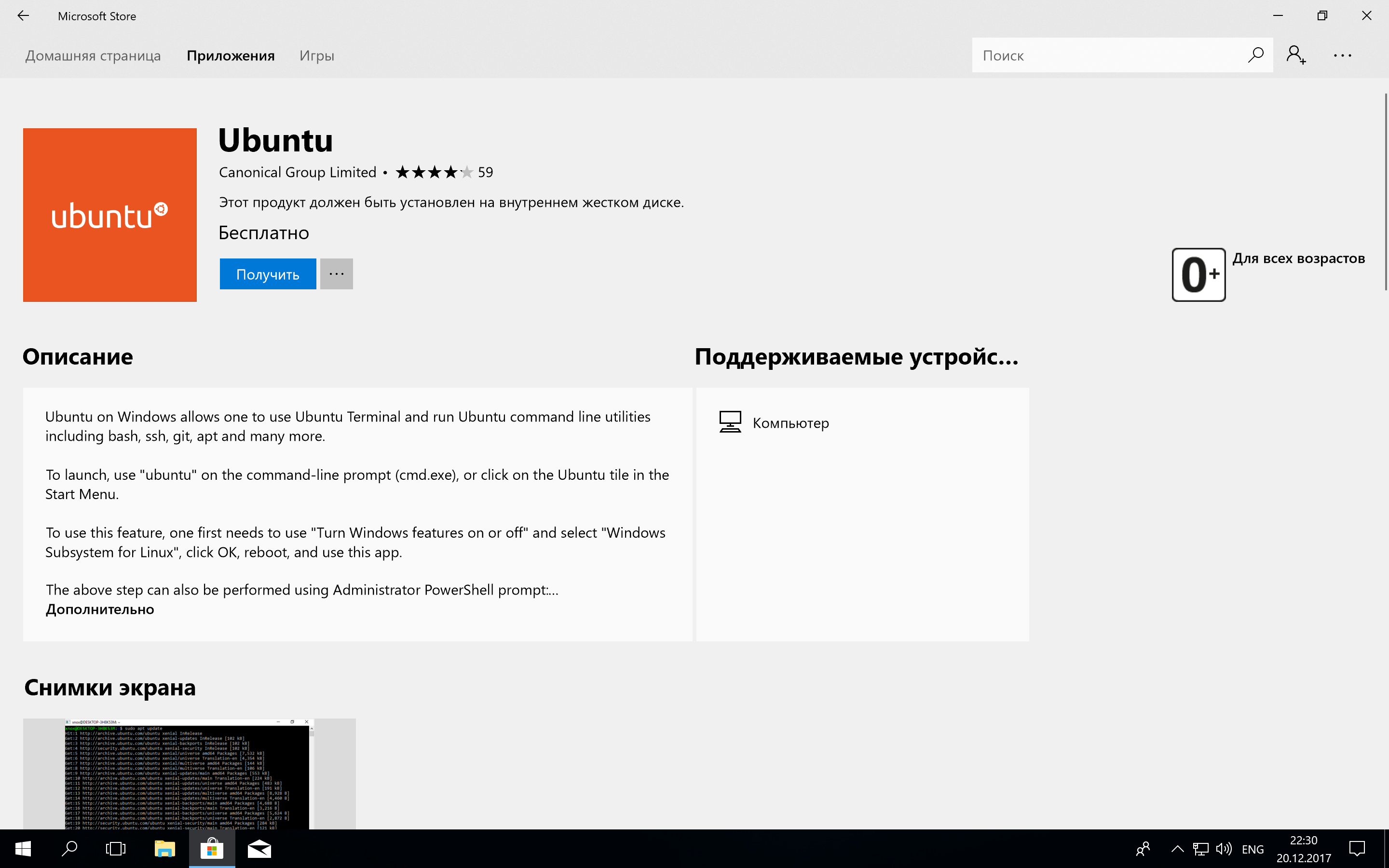Open network status tray icon
Image resolution: width=1389 pixels, height=868 pixels.
[x=1201, y=849]
